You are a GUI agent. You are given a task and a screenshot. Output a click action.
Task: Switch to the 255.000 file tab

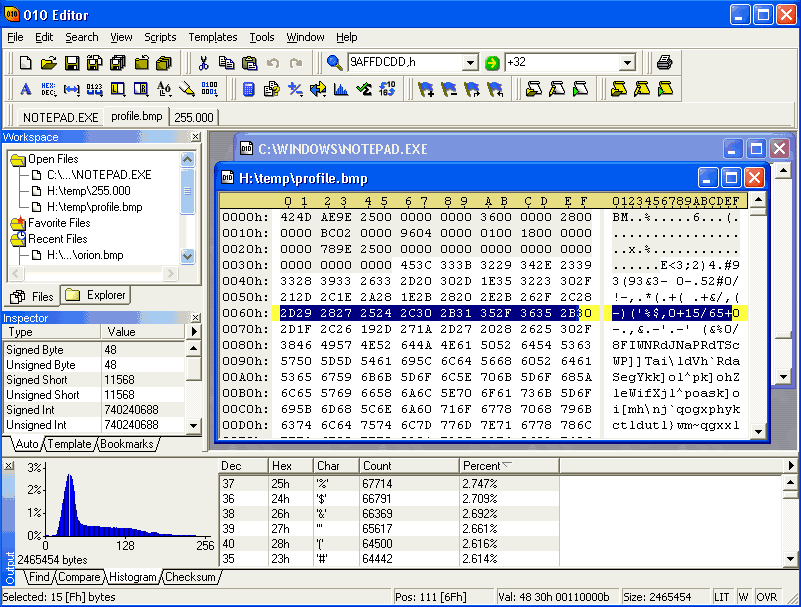tap(194, 118)
